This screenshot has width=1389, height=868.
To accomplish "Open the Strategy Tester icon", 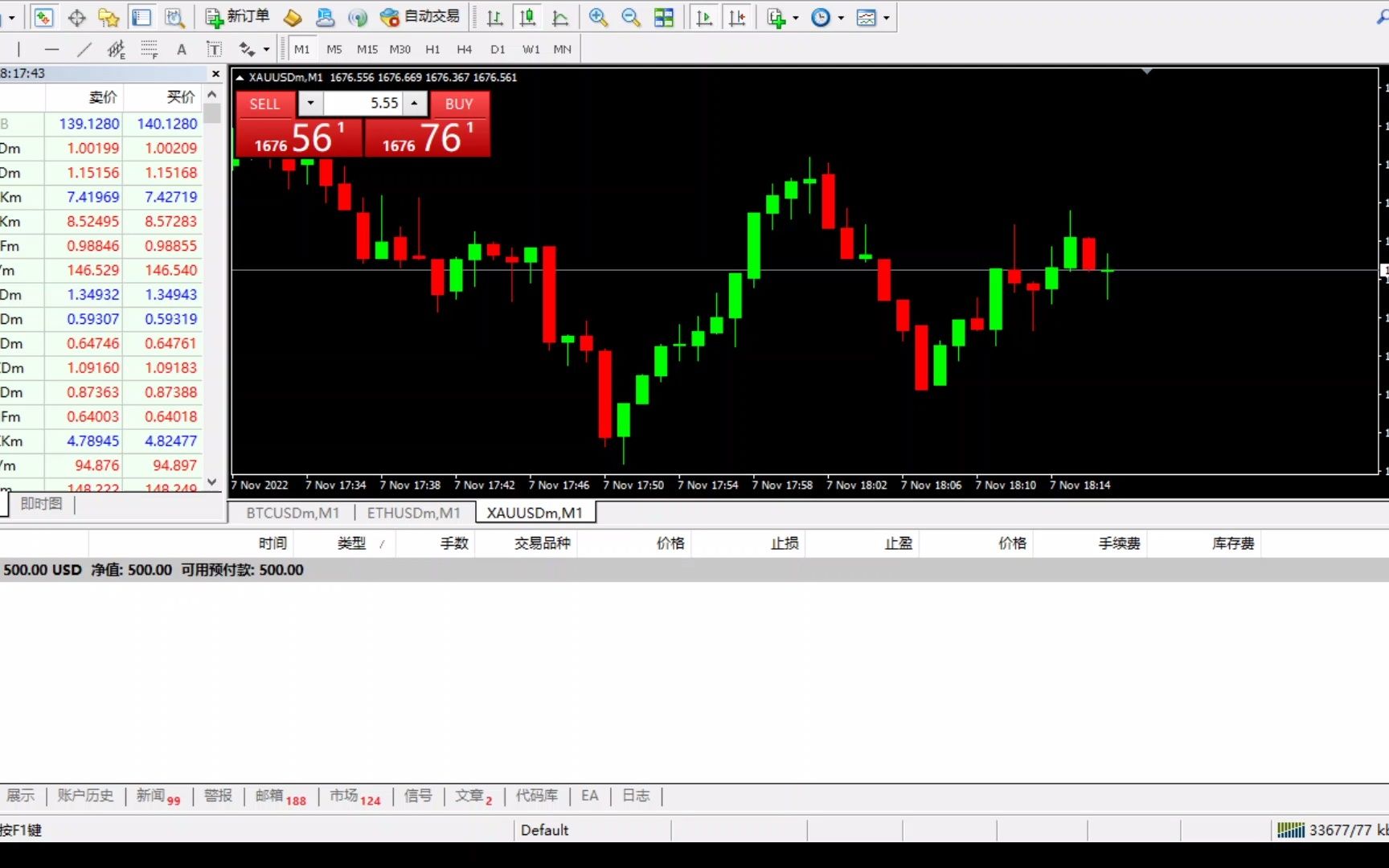I will click(174, 17).
